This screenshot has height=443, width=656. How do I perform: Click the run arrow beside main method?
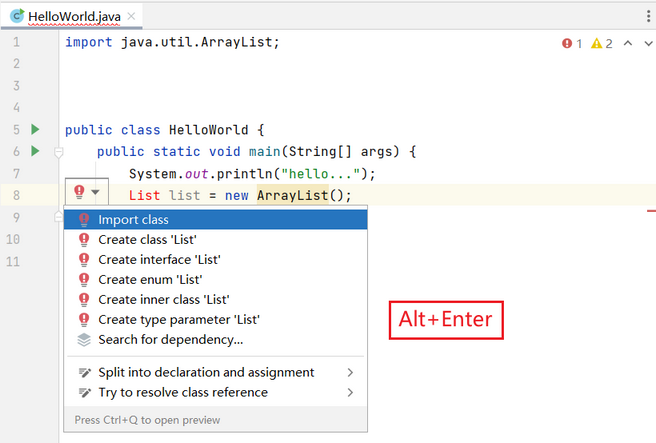pos(36,151)
